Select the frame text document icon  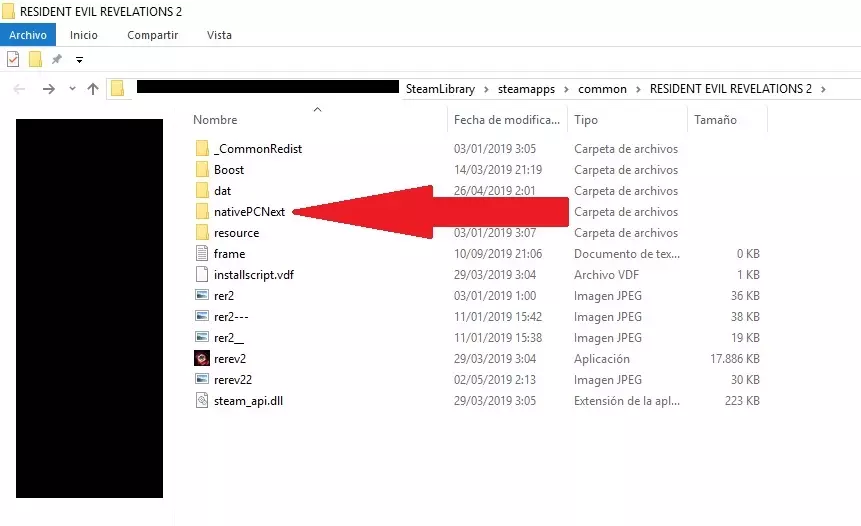tap(202, 253)
